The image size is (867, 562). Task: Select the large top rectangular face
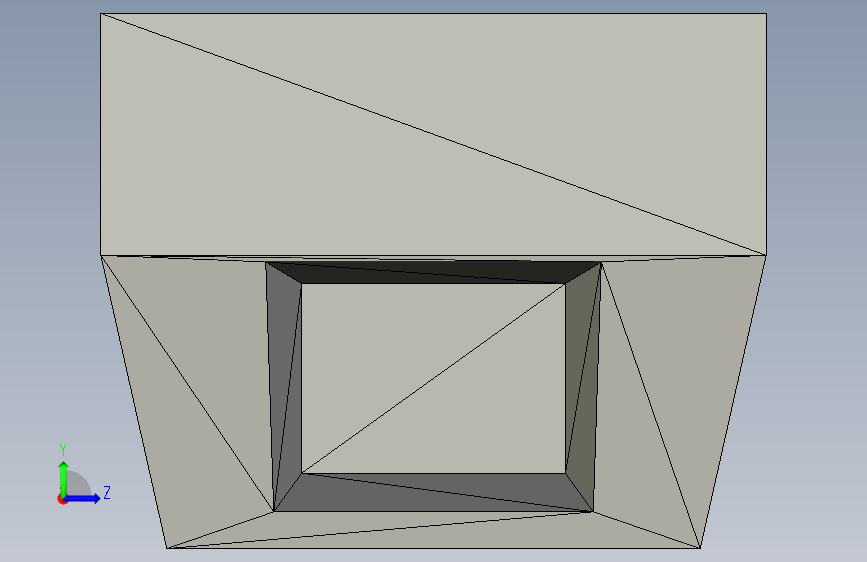coord(433,134)
